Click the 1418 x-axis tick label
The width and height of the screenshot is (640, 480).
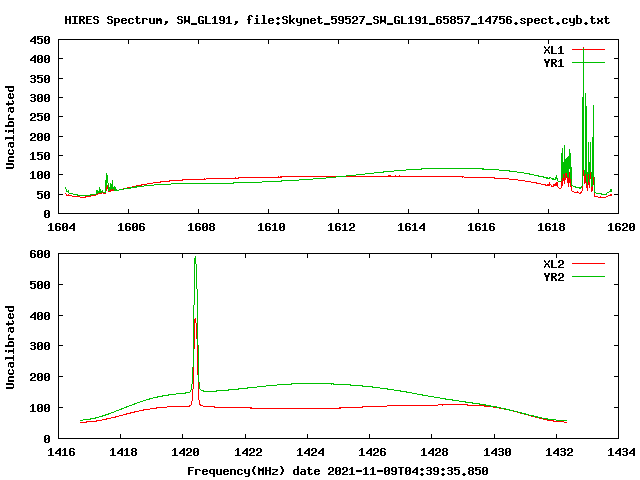point(123,452)
